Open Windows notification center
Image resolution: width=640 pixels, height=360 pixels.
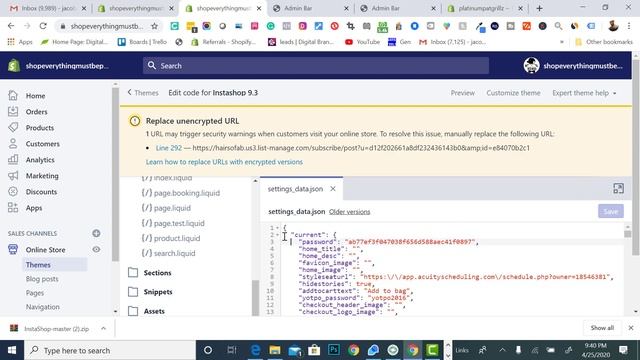tap(623, 350)
